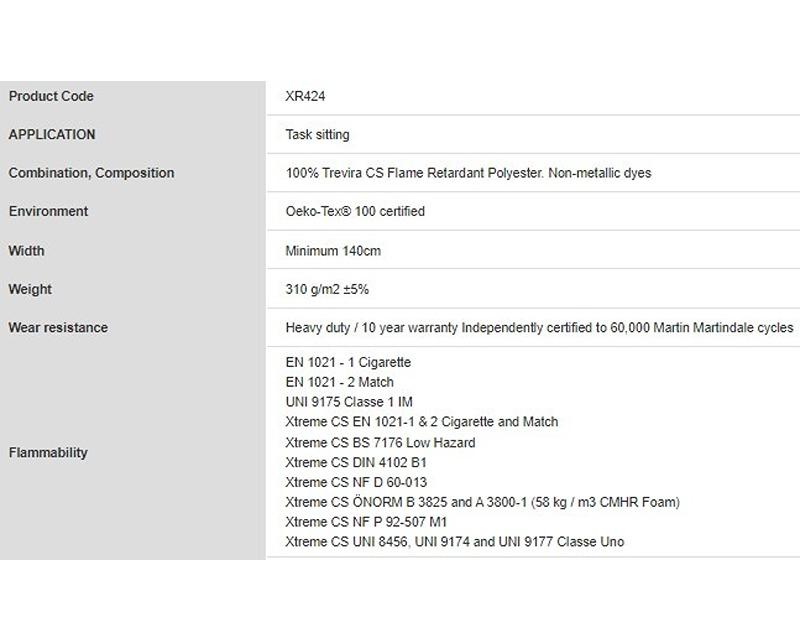This screenshot has height=640, width=800.
Task: Select the XR424 product code value
Action: (x=305, y=96)
